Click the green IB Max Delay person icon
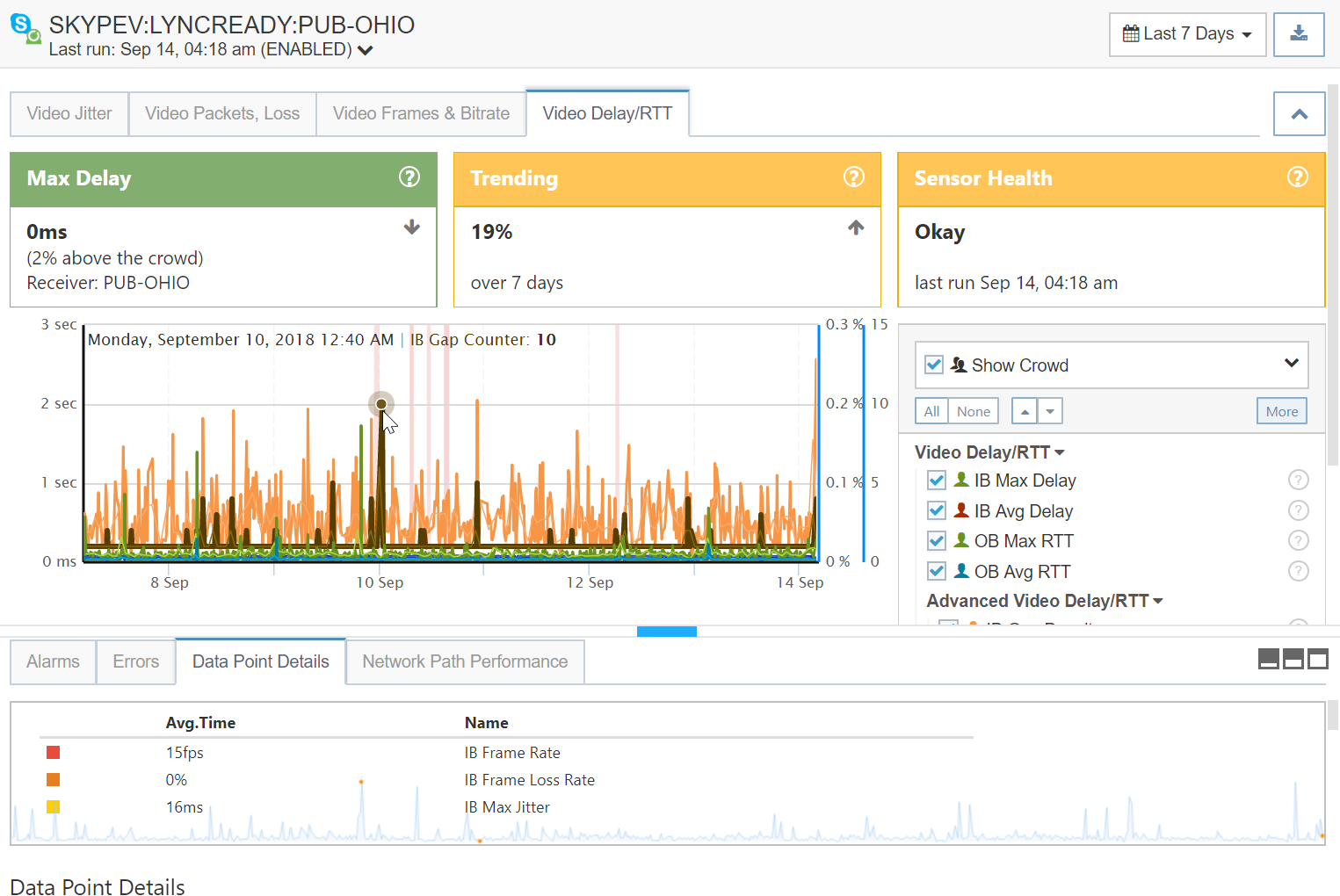The height and width of the screenshot is (896, 1340). point(961,480)
